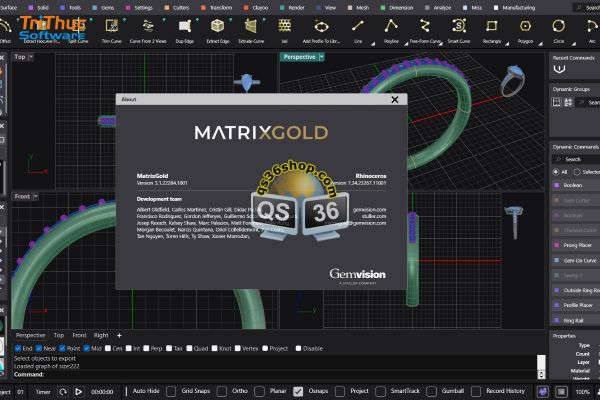
Task: Open the Cutters menu tab
Action: click(x=177, y=8)
